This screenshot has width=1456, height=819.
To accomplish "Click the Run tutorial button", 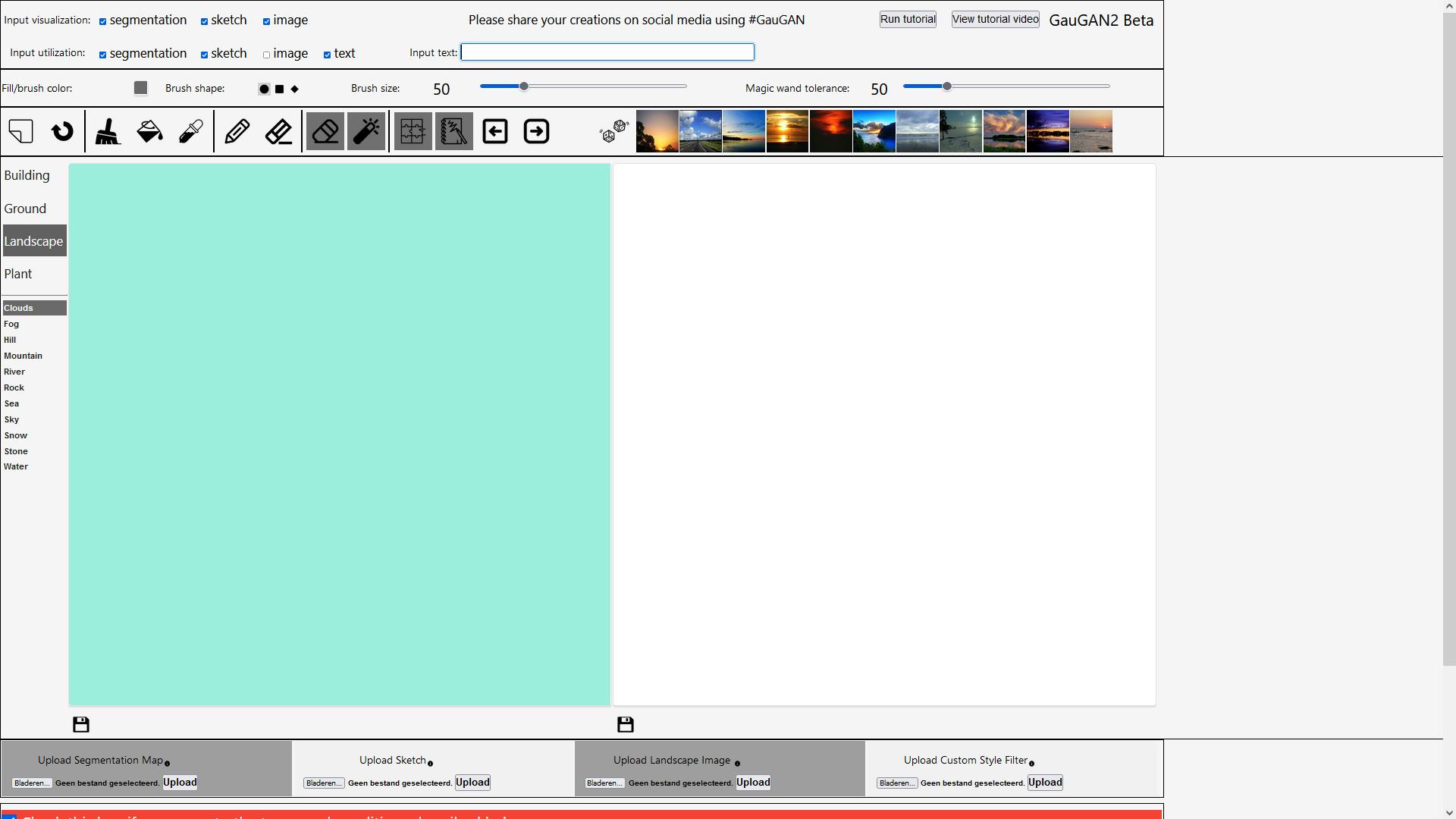I will click(908, 19).
